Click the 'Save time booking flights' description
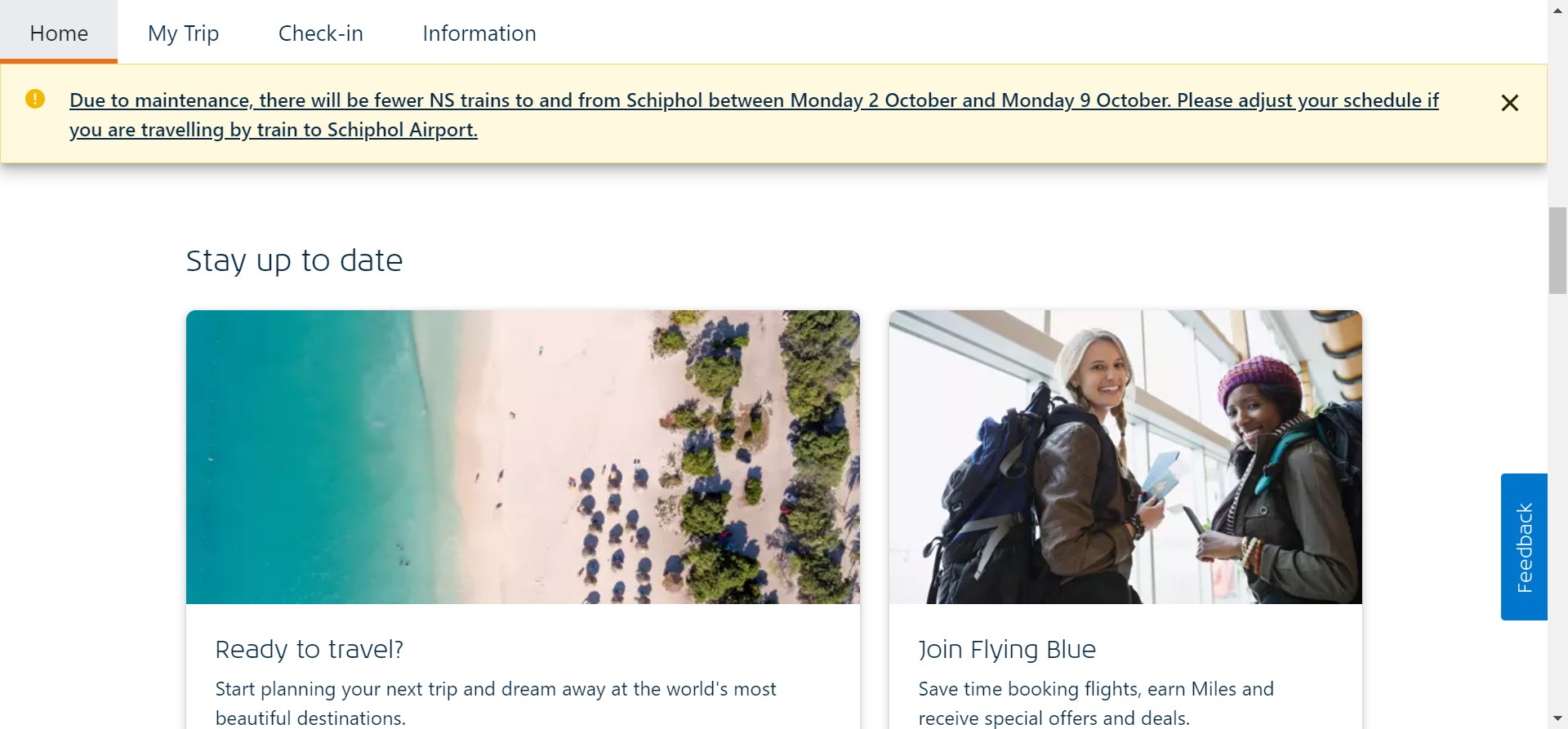The height and width of the screenshot is (729, 1568). click(1096, 704)
